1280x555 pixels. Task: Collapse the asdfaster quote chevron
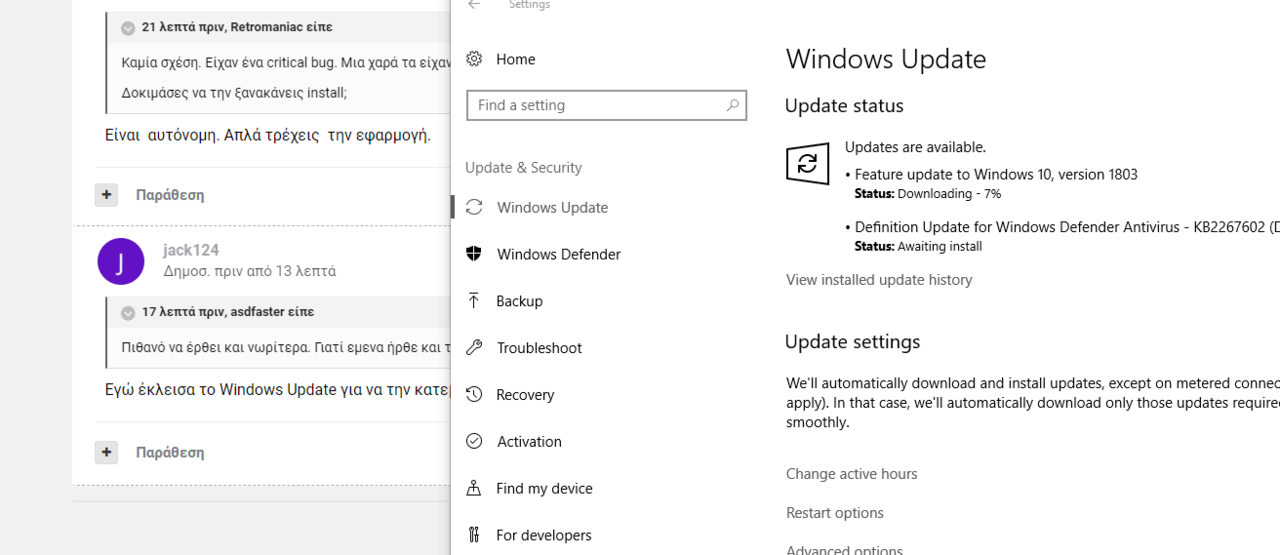click(128, 313)
